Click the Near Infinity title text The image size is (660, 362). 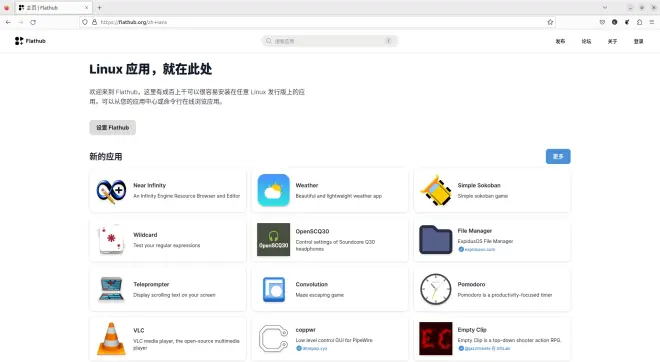coord(149,185)
